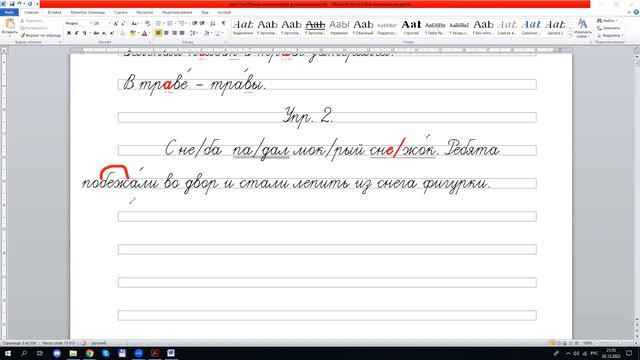The height and width of the screenshot is (360, 640).
Task: Click the Cut command in clipboard group
Action: pos(31,20)
